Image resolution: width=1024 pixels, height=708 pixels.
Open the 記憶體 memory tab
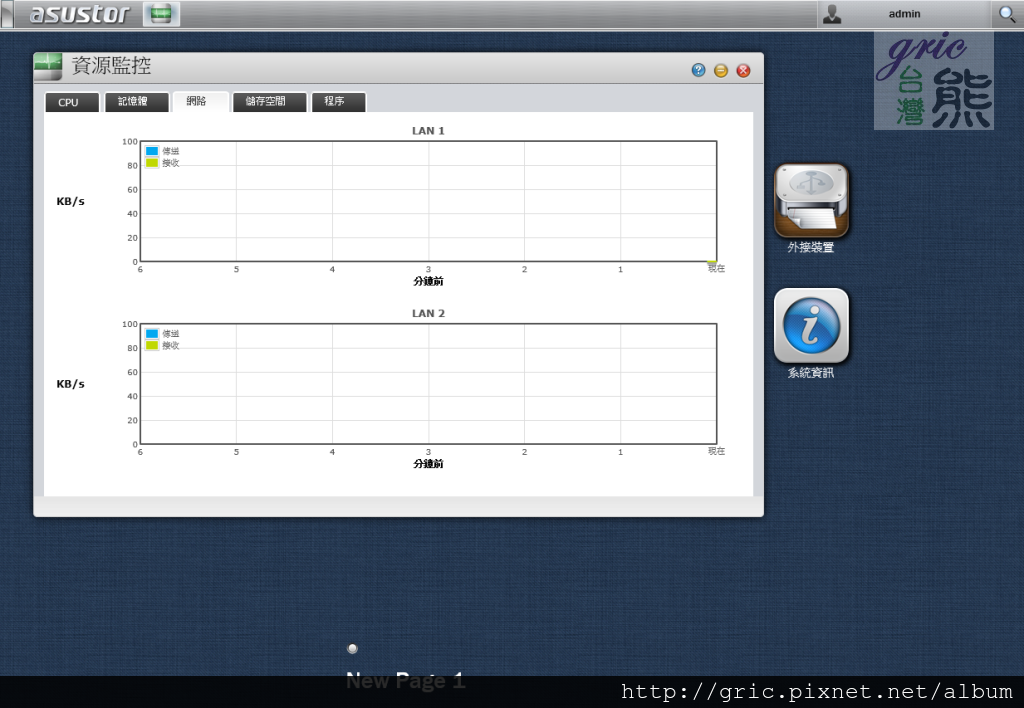click(136, 102)
